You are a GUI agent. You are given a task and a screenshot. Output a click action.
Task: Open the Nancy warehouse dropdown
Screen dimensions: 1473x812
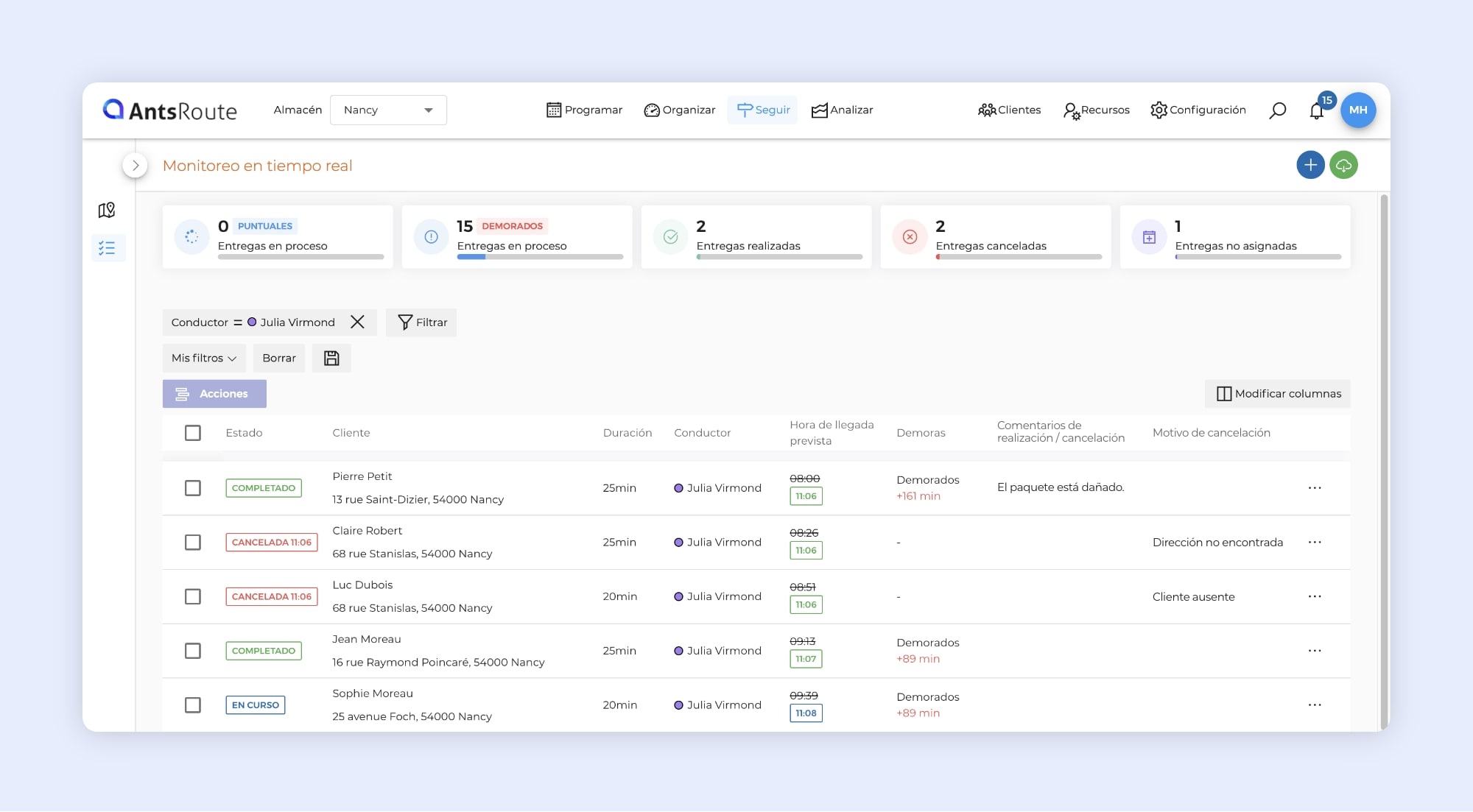[x=388, y=110]
